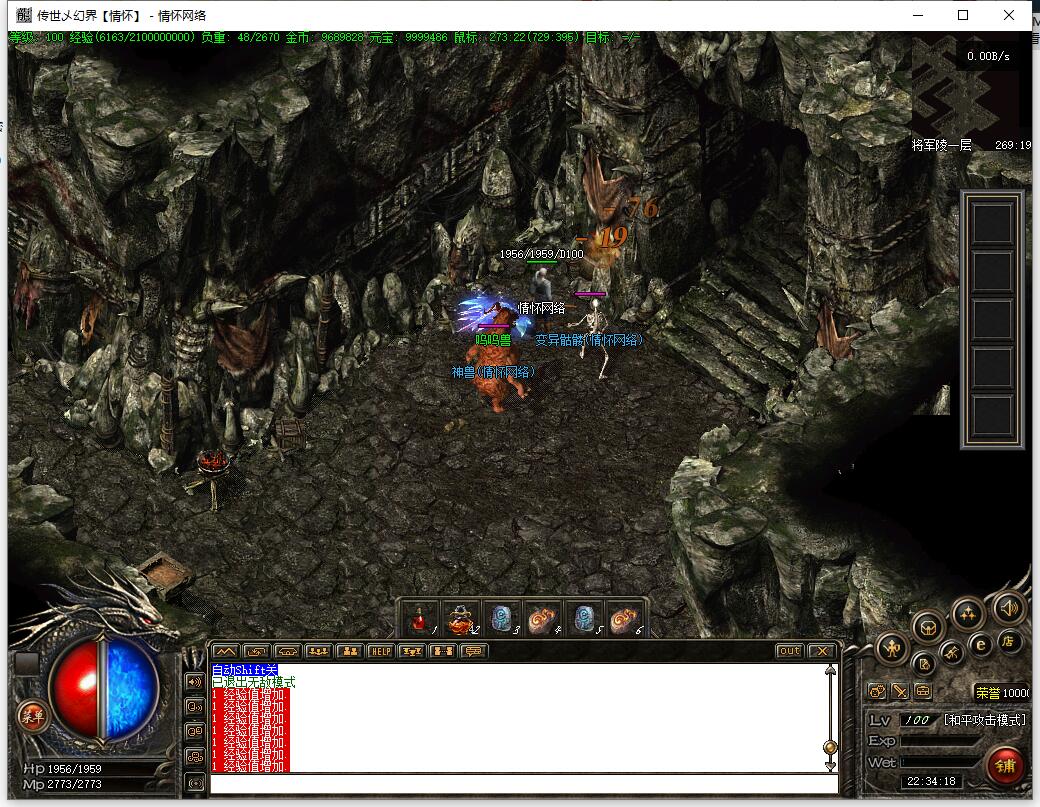
Task: Toggle the two-faces channel icon left of chat
Action: tap(194, 731)
